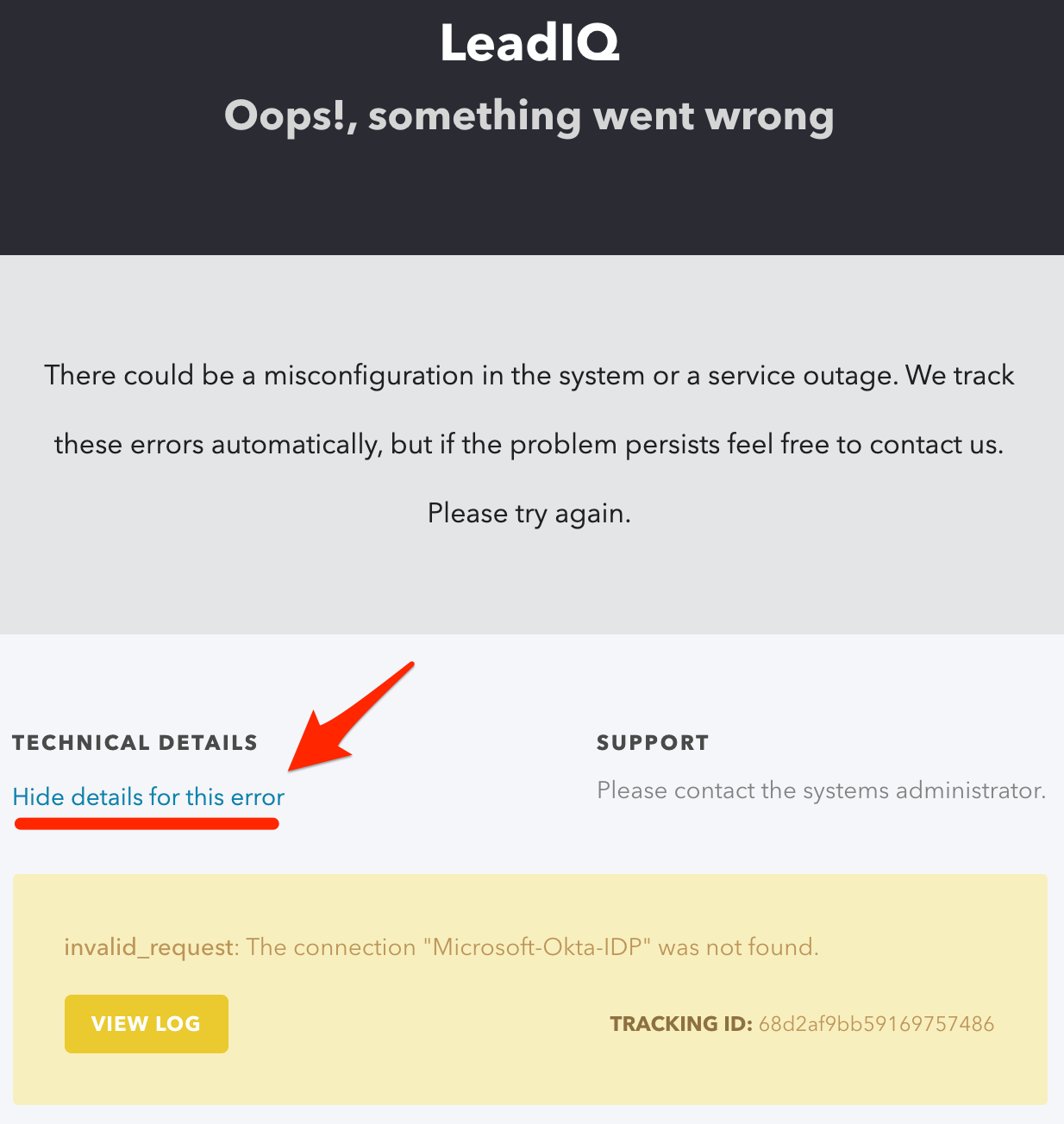The height and width of the screenshot is (1124, 1064).
Task: Click the tracking ID value 68d2af9bb59169757486
Action: (876, 1024)
